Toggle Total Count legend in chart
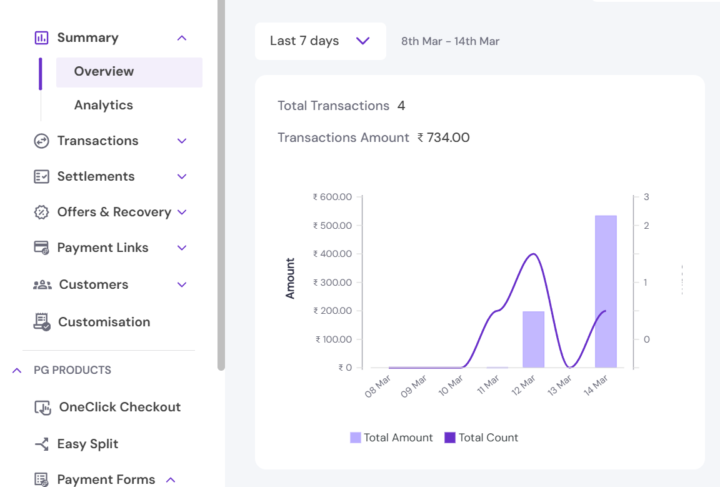Image resolution: width=720 pixels, height=487 pixels. click(481, 437)
